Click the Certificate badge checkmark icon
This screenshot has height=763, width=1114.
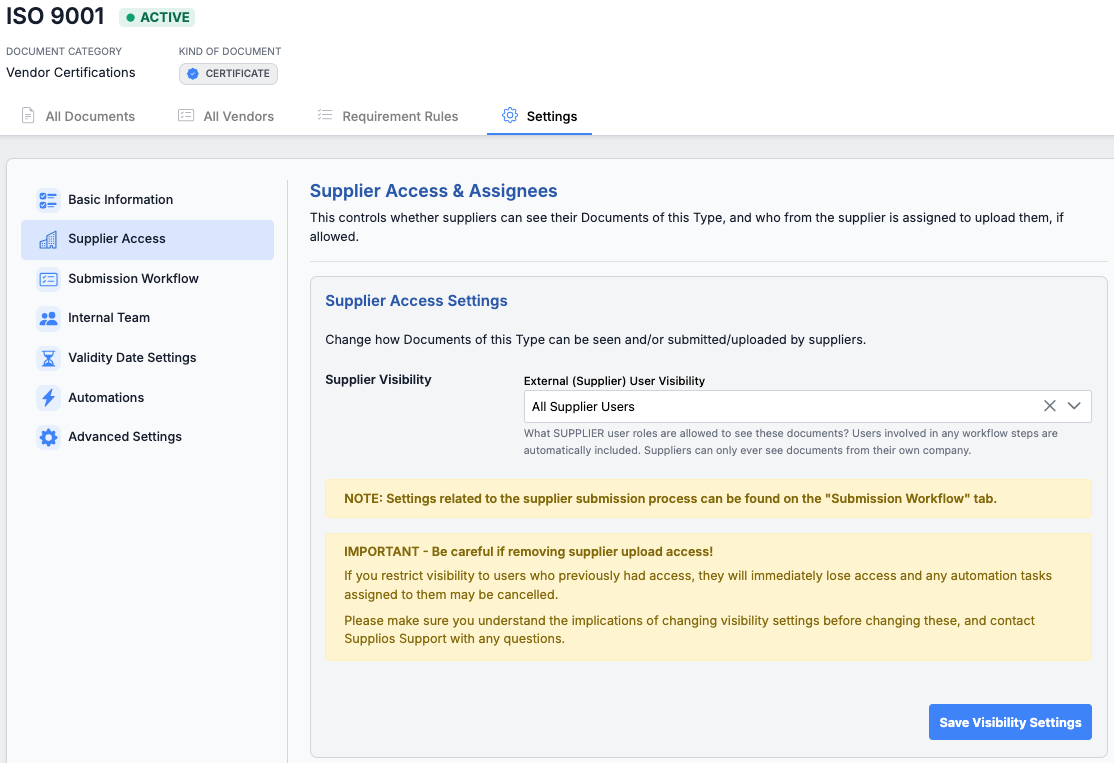(193, 74)
